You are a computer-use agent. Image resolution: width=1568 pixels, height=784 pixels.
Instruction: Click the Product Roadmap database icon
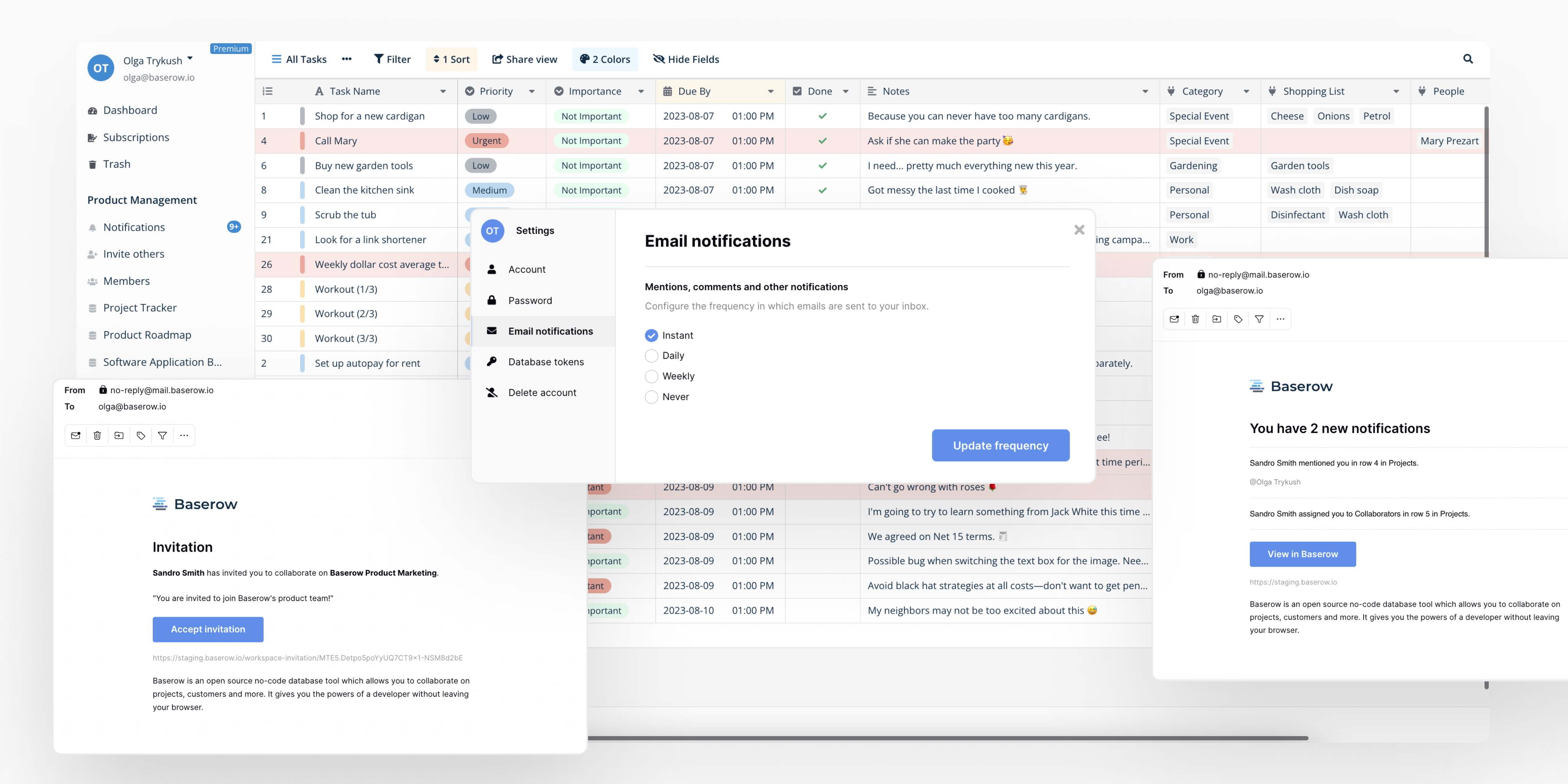(93, 335)
